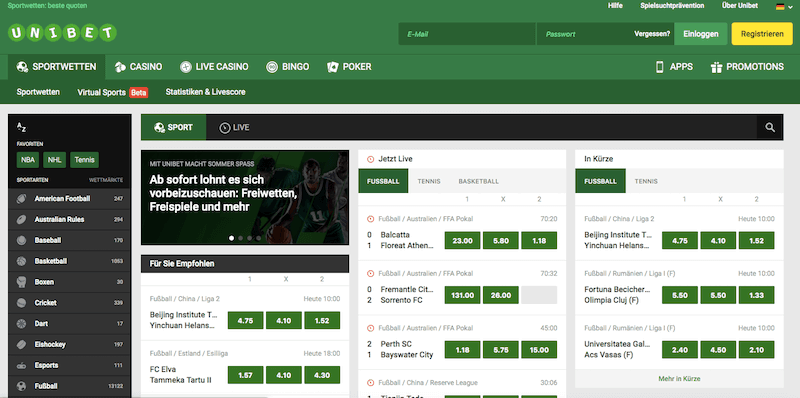Click the summer promo banner image
The height and width of the screenshot is (398, 800).
[x=245, y=197]
